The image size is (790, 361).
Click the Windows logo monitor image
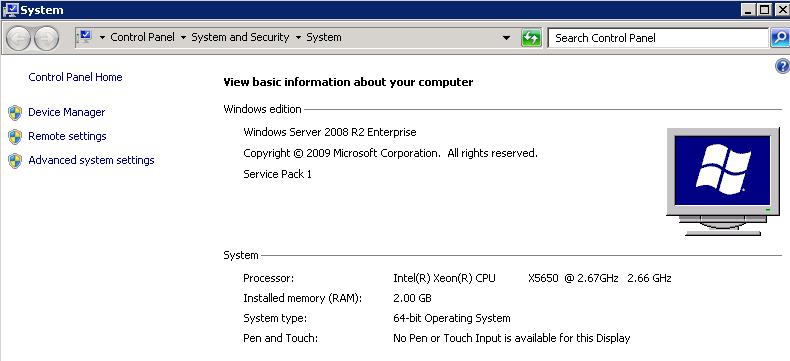click(722, 182)
